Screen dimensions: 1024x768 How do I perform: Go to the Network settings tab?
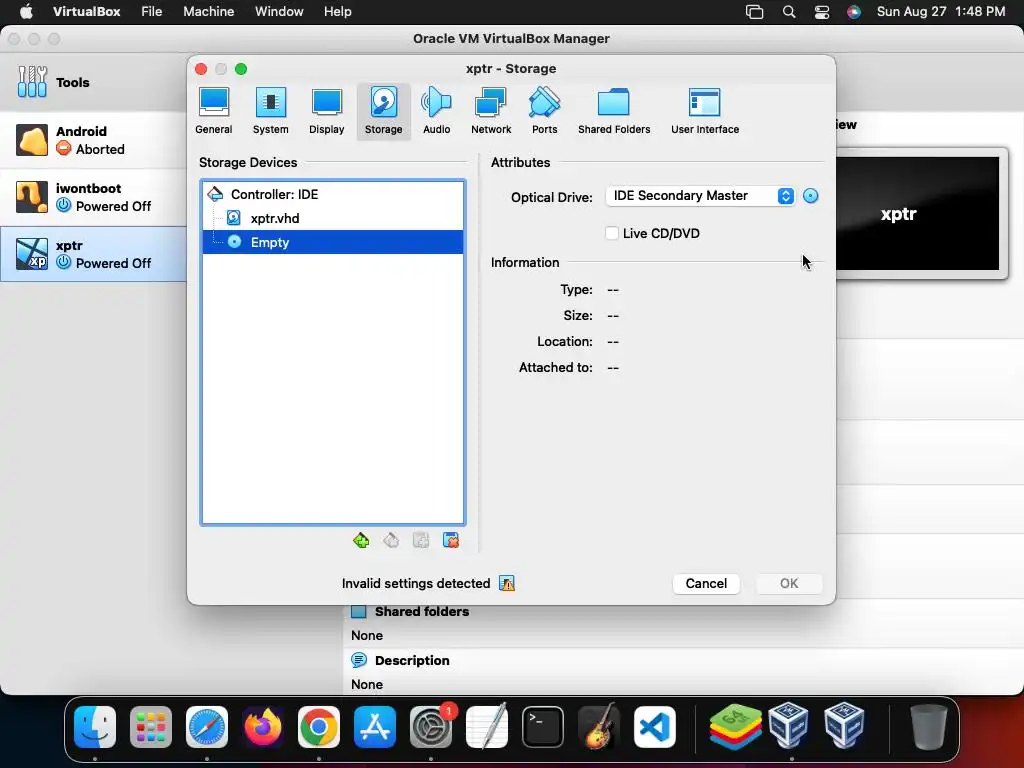point(491,111)
